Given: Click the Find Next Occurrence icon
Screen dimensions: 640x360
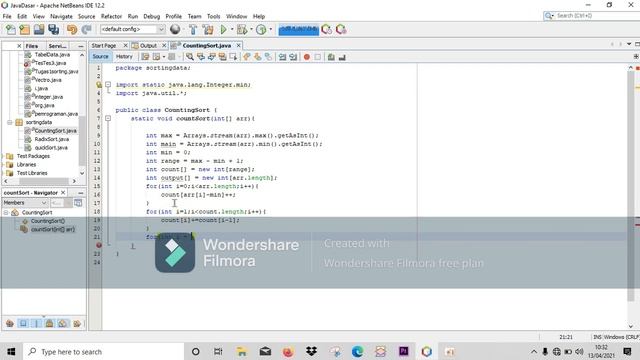Looking at the screenshot, I should pos(211,57).
